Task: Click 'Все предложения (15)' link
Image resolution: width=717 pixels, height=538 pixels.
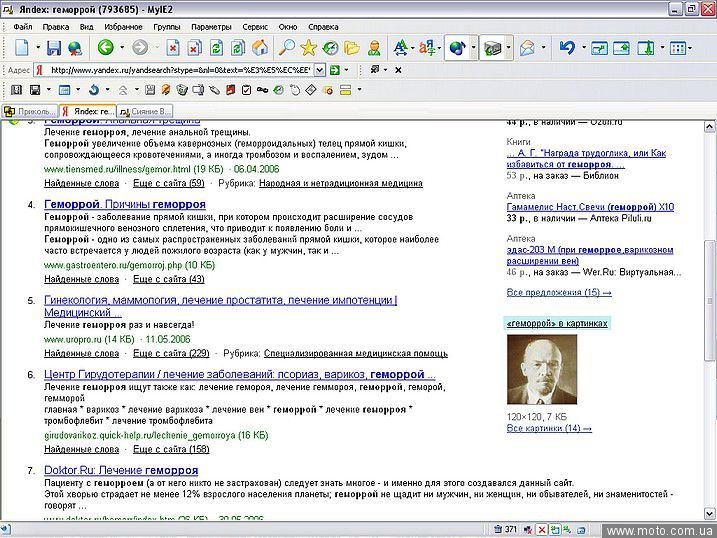Action: 559,293
